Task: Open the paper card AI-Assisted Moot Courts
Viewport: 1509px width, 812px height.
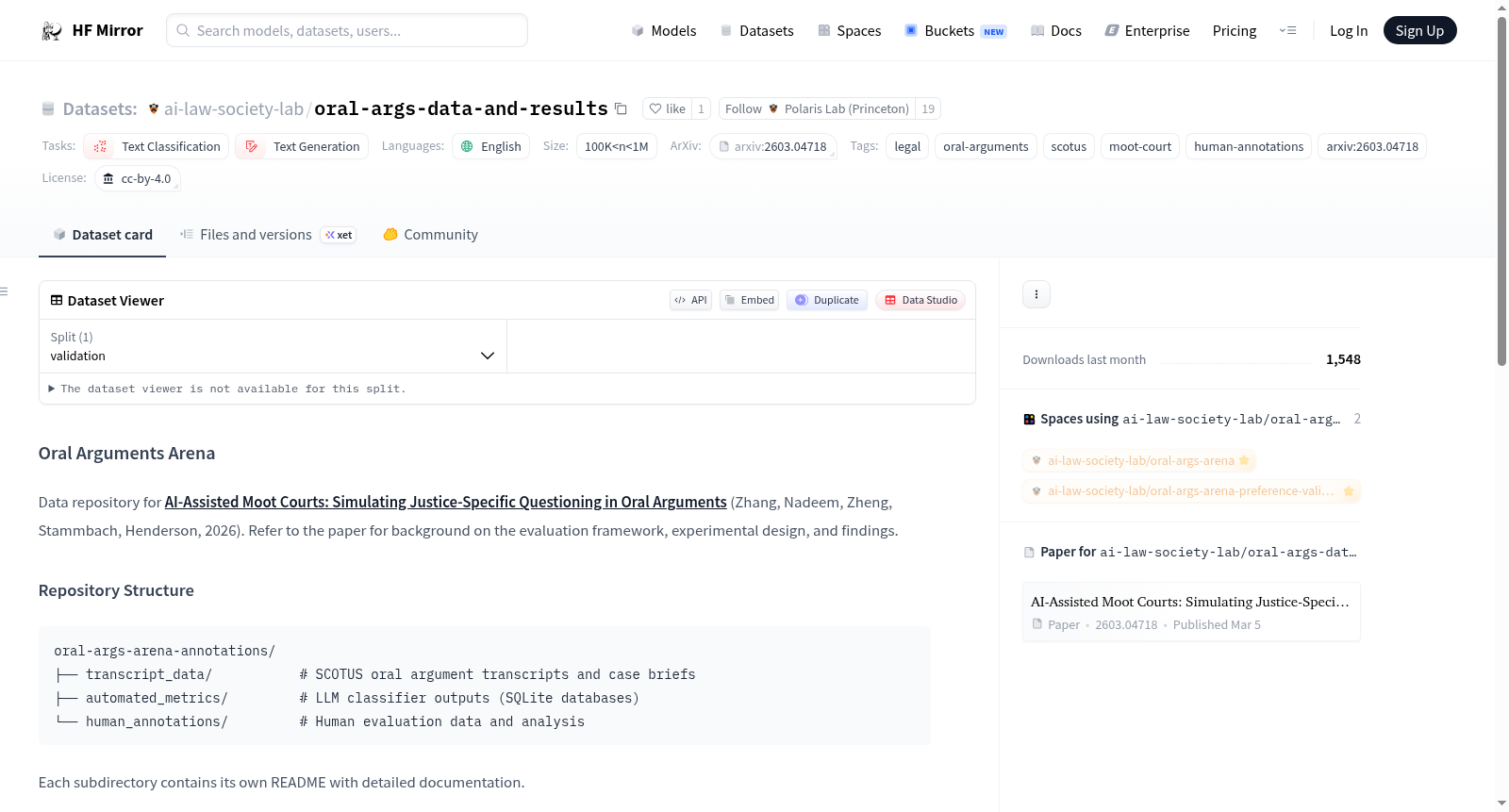Action: (x=1191, y=612)
